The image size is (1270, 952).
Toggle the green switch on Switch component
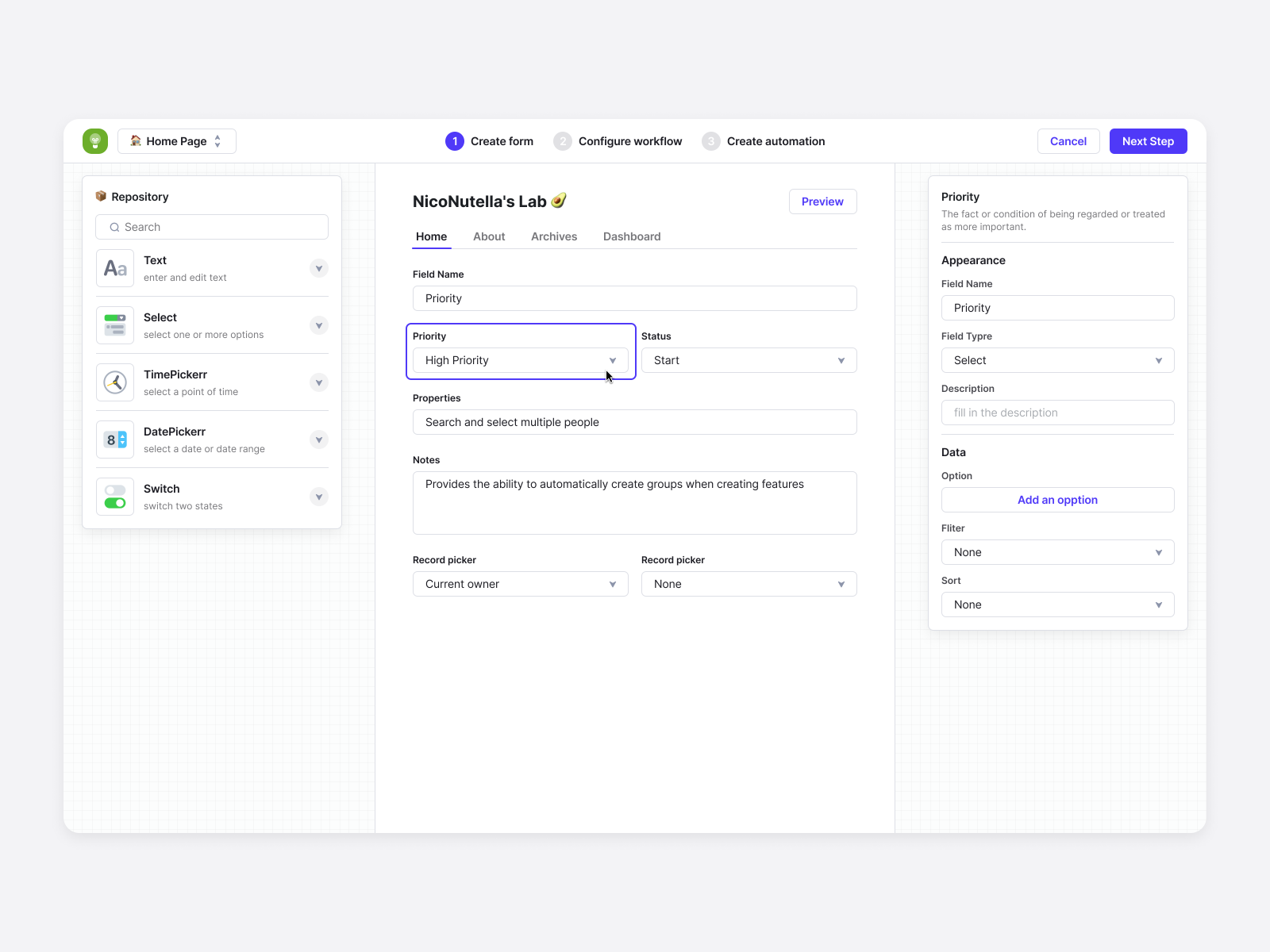pyautogui.click(x=114, y=503)
